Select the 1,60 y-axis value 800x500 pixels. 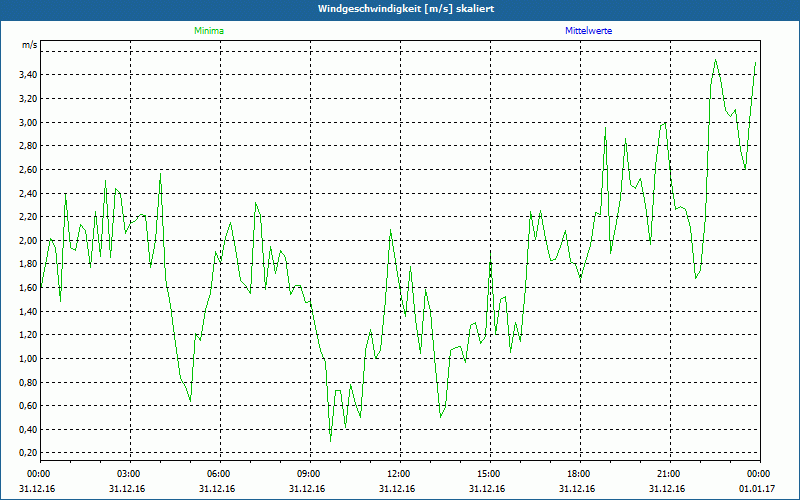(x=28, y=288)
